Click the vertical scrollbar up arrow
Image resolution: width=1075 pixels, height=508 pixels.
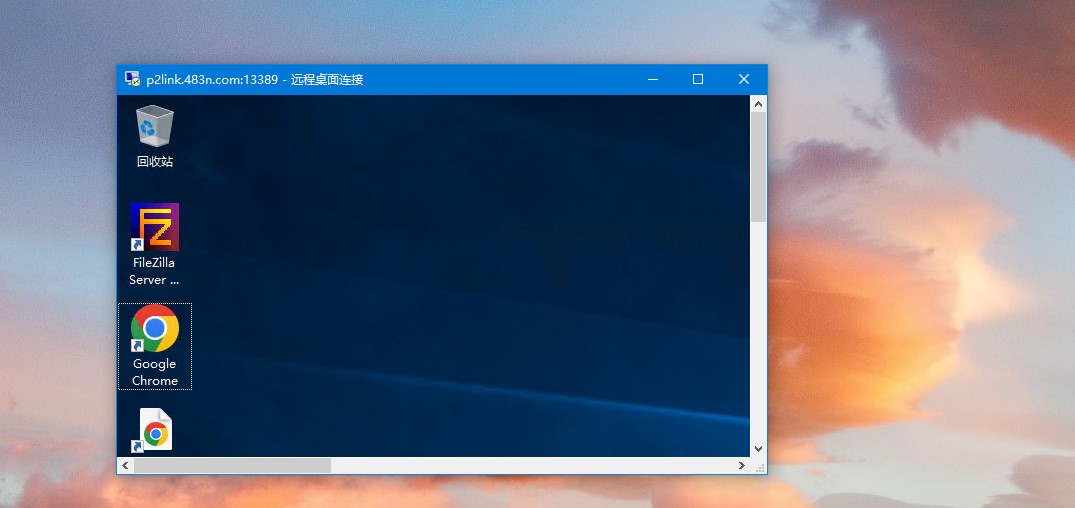[x=758, y=104]
